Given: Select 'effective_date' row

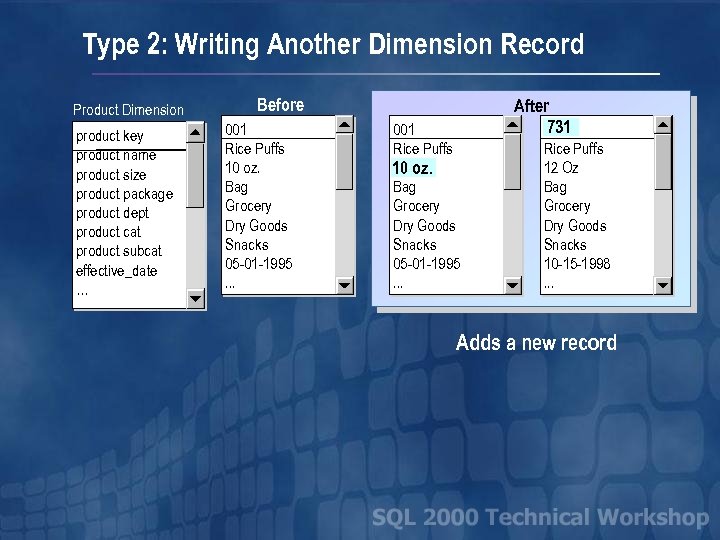Looking at the screenshot, I should (117, 271).
